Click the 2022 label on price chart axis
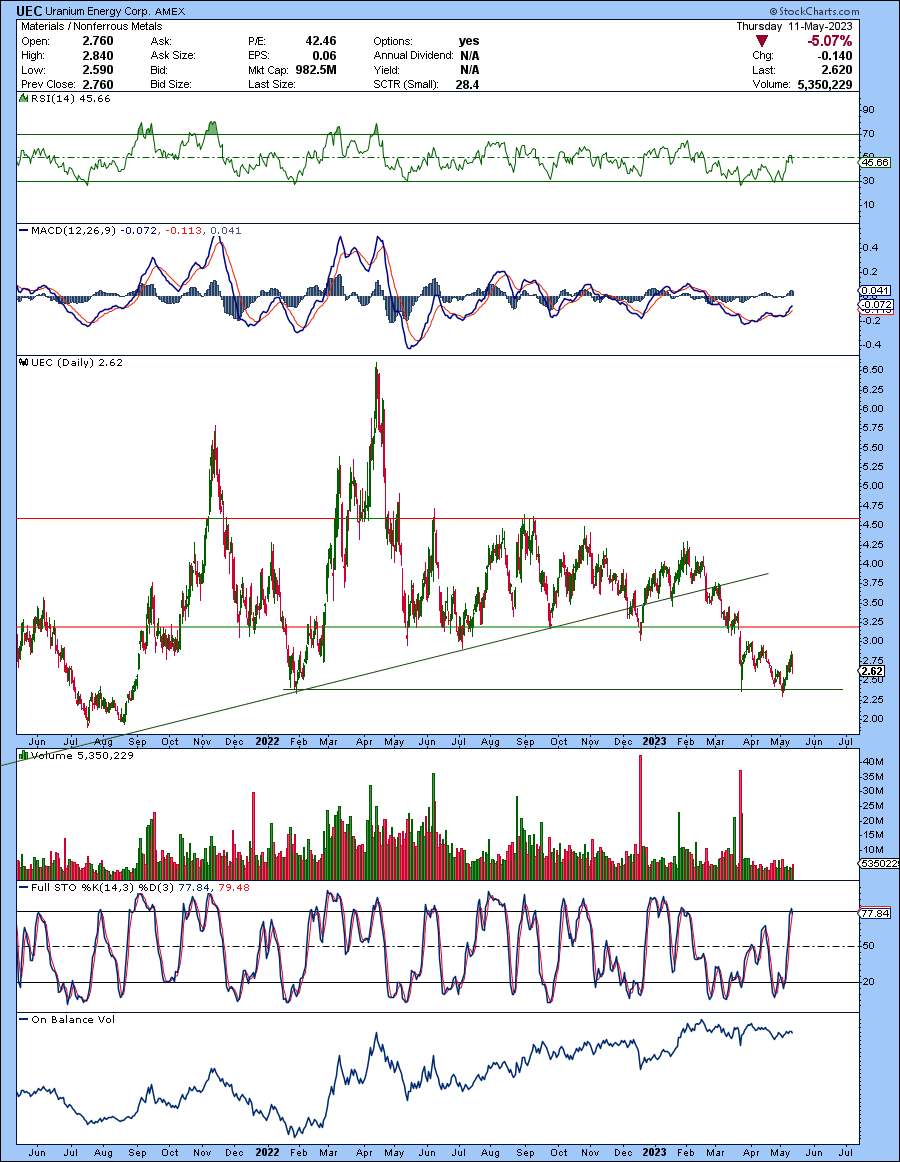Image resolution: width=900 pixels, height=1162 pixels. coord(267,741)
